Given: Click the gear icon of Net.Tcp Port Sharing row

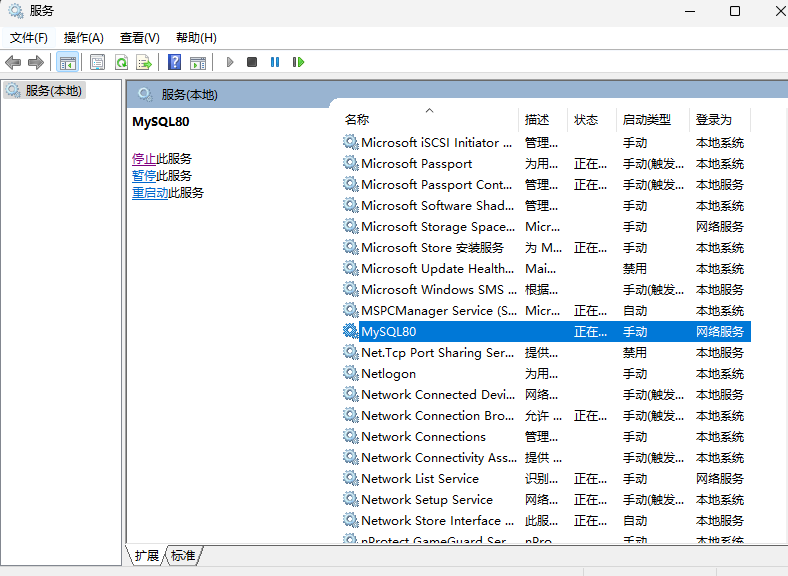Looking at the screenshot, I should [350, 352].
